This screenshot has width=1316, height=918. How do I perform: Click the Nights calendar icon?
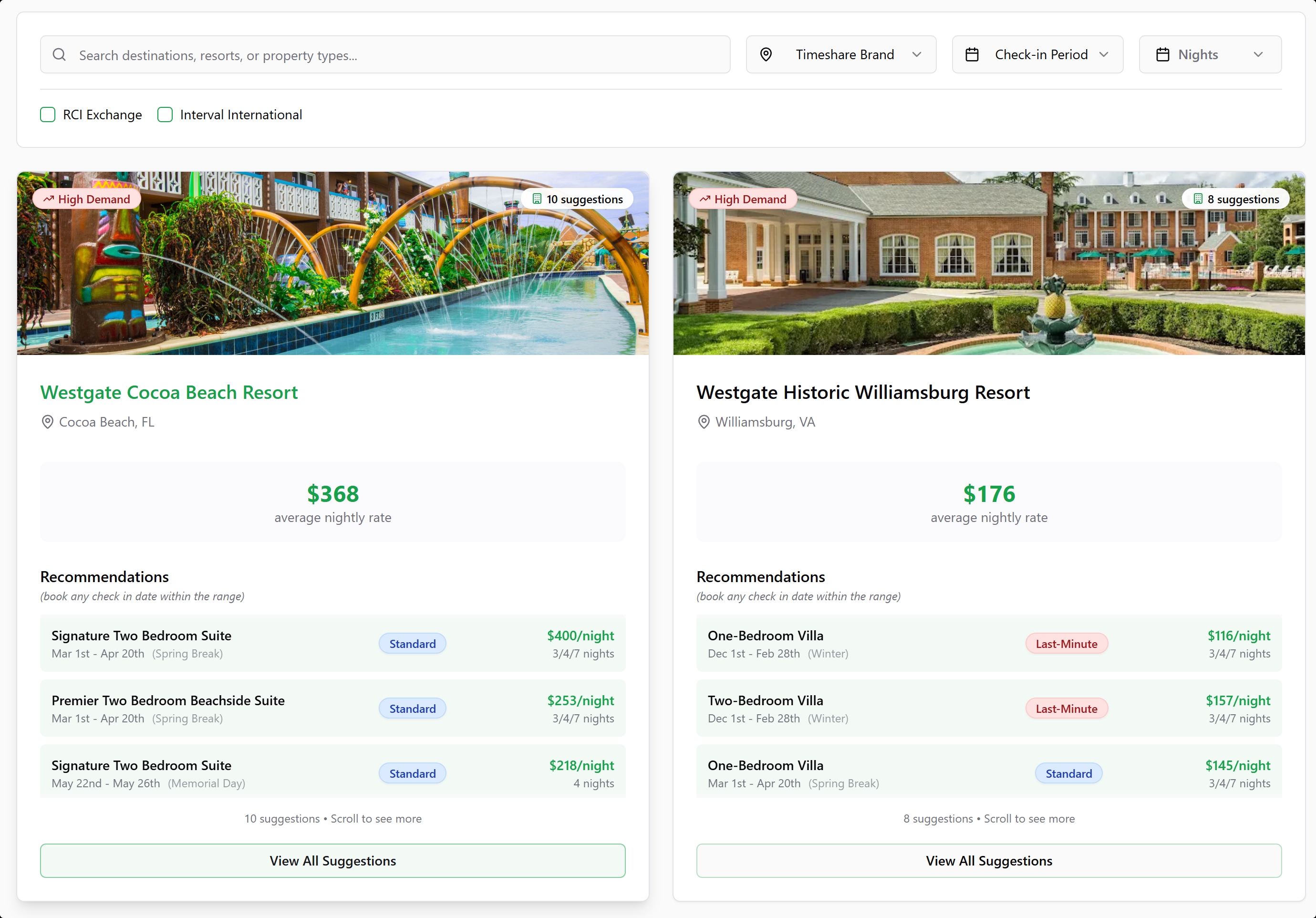click(1162, 54)
